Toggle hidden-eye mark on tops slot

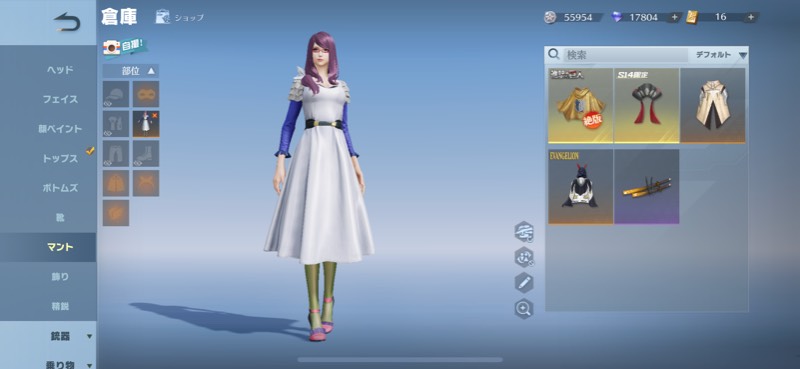click(x=108, y=133)
